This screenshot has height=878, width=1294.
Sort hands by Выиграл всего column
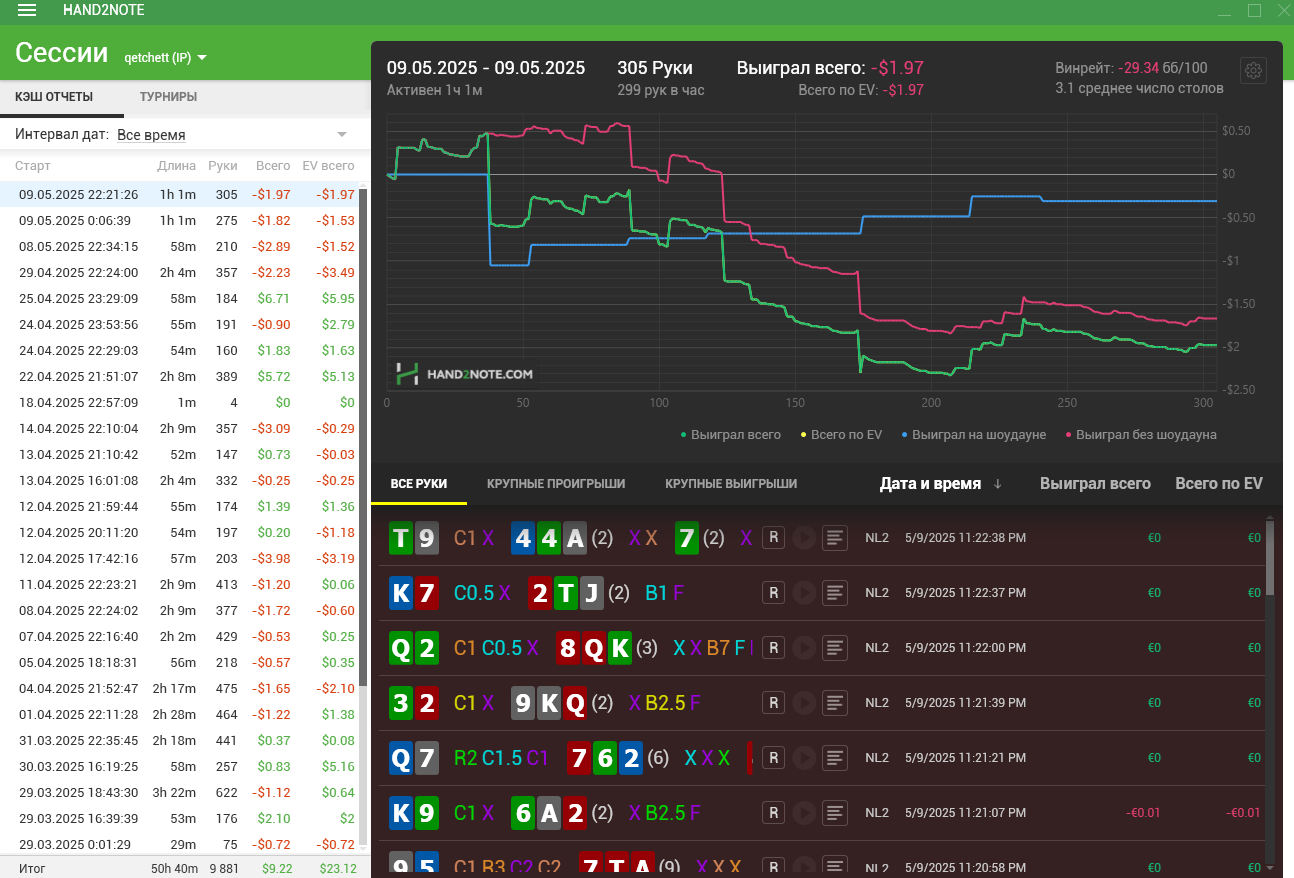(1095, 484)
